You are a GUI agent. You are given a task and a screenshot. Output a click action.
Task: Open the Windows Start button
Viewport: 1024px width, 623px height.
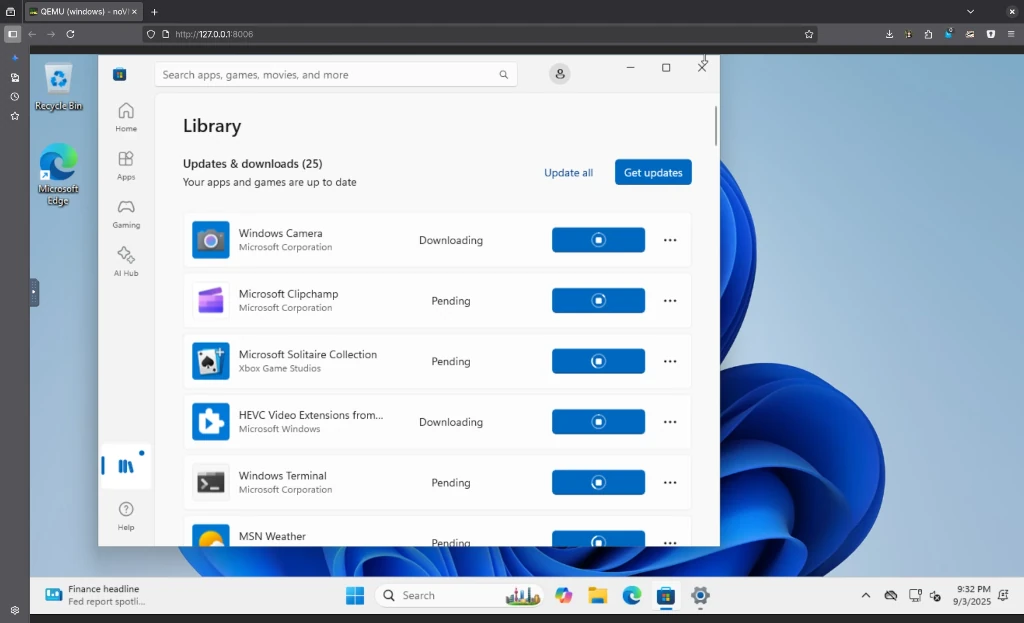(x=355, y=596)
